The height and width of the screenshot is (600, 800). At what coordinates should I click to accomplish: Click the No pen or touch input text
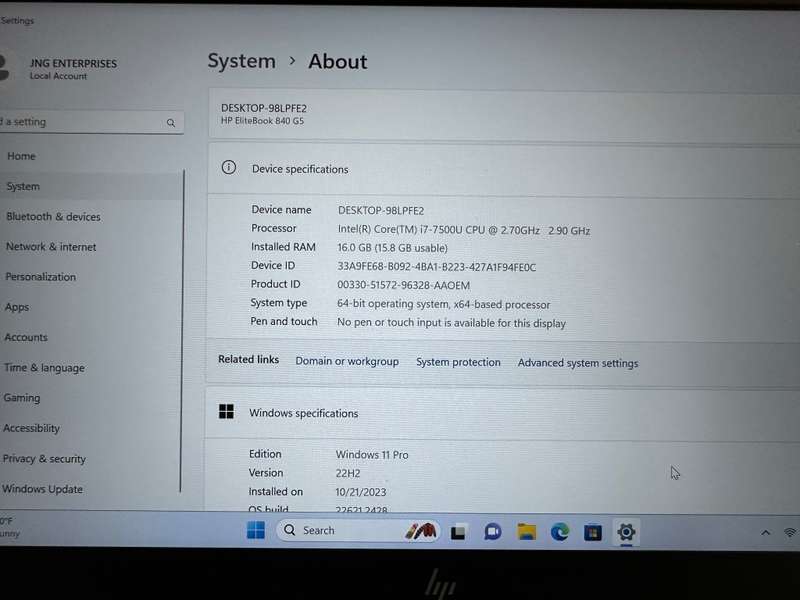pos(451,323)
